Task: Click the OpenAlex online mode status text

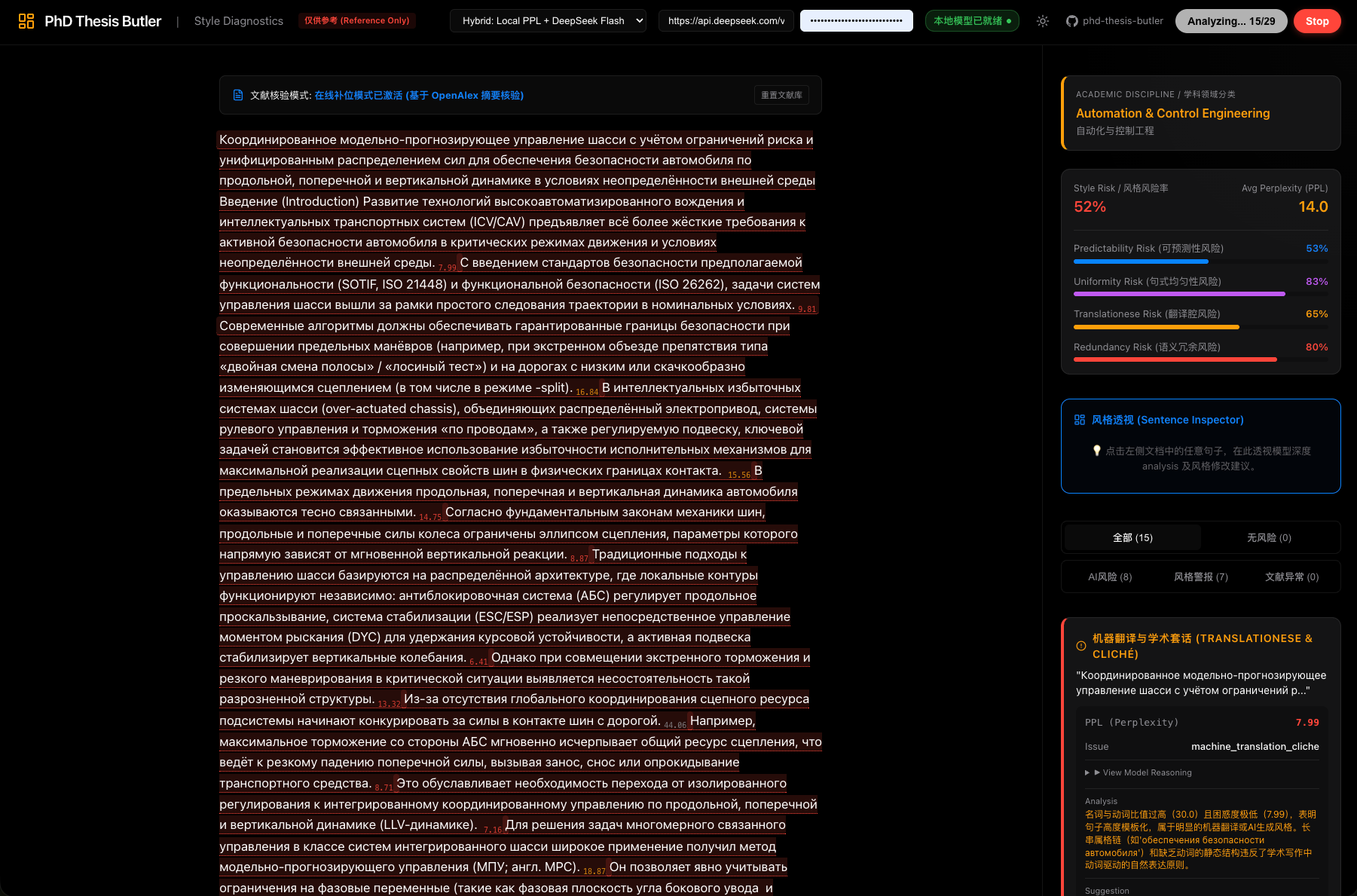Action: click(x=419, y=95)
